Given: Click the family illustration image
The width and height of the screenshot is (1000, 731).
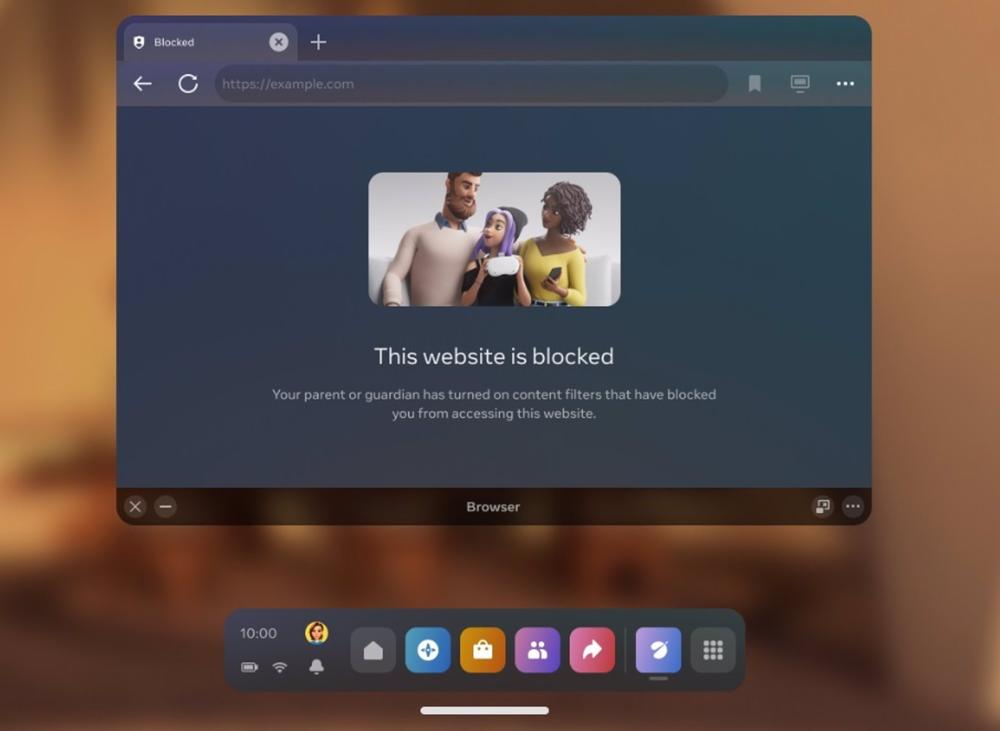Looking at the screenshot, I should tap(494, 239).
